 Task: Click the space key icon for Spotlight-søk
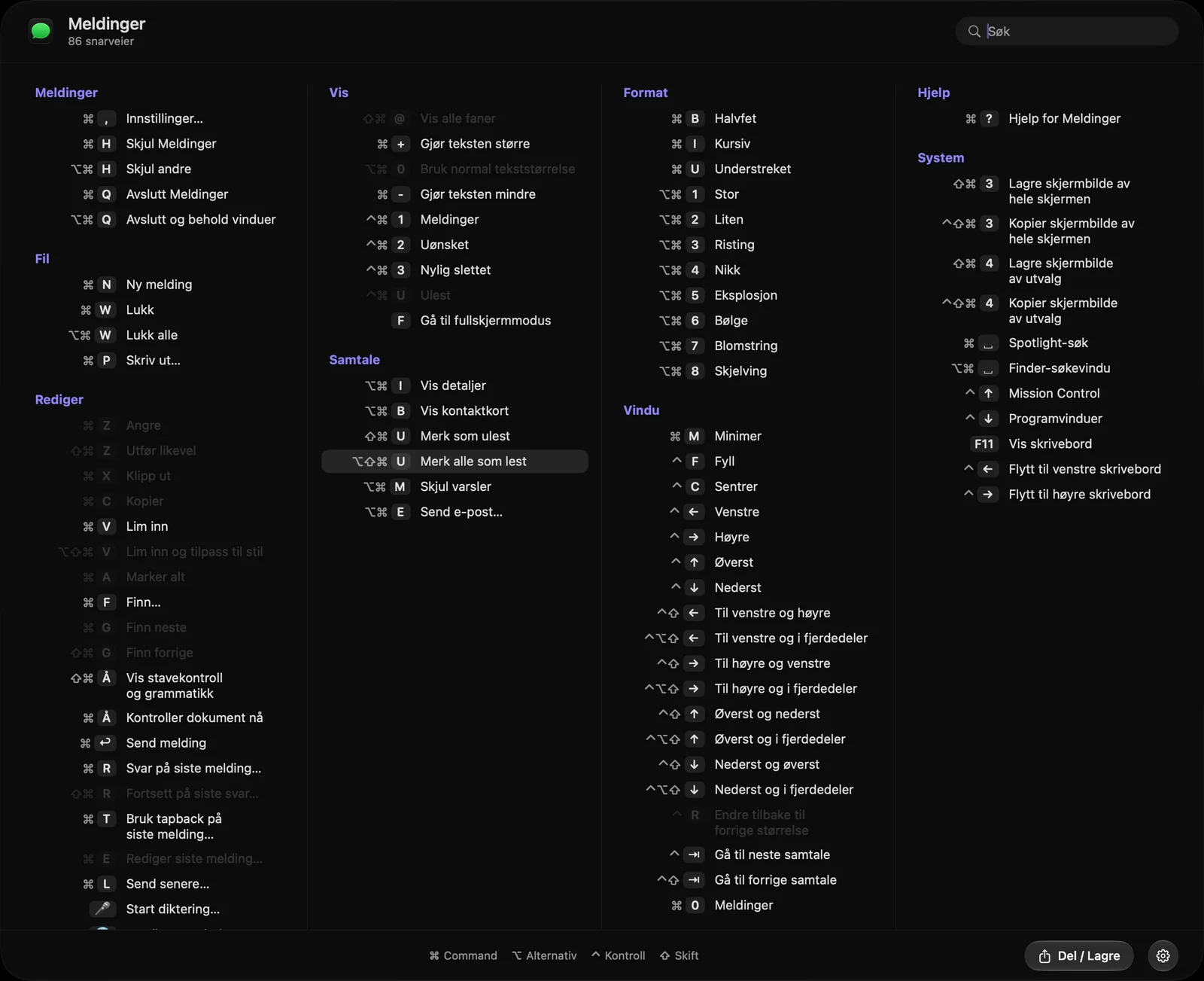[x=988, y=343]
